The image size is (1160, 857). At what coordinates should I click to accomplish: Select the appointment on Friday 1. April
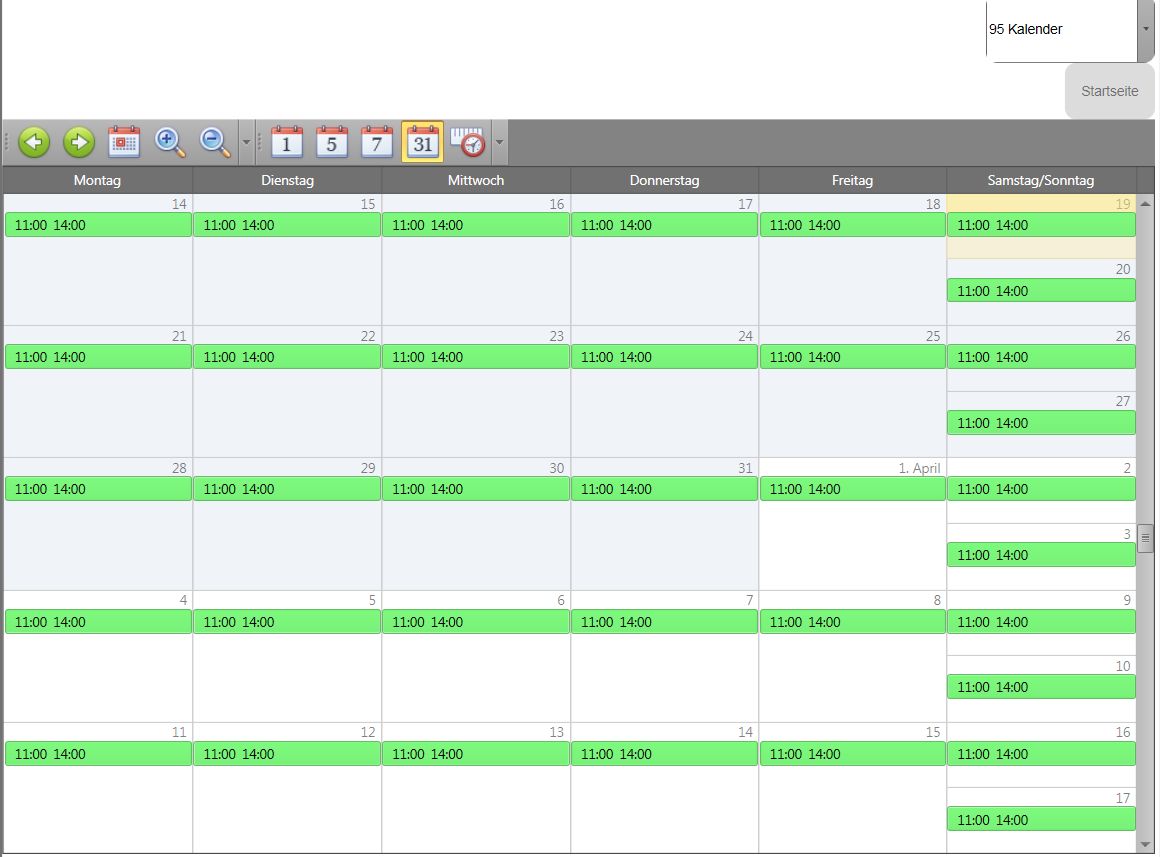point(852,489)
